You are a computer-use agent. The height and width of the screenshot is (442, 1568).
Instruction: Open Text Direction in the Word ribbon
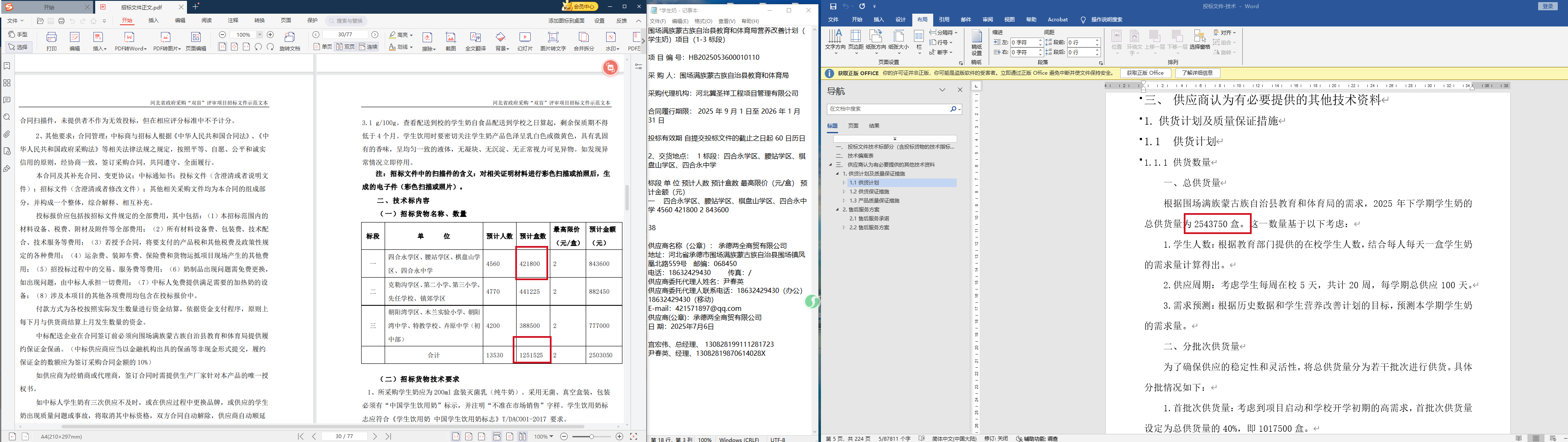click(x=835, y=41)
